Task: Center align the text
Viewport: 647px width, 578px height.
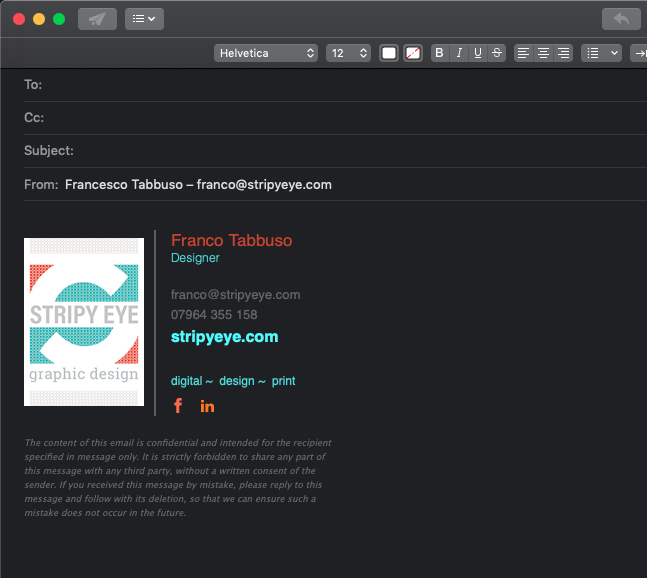Action: (543, 53)
